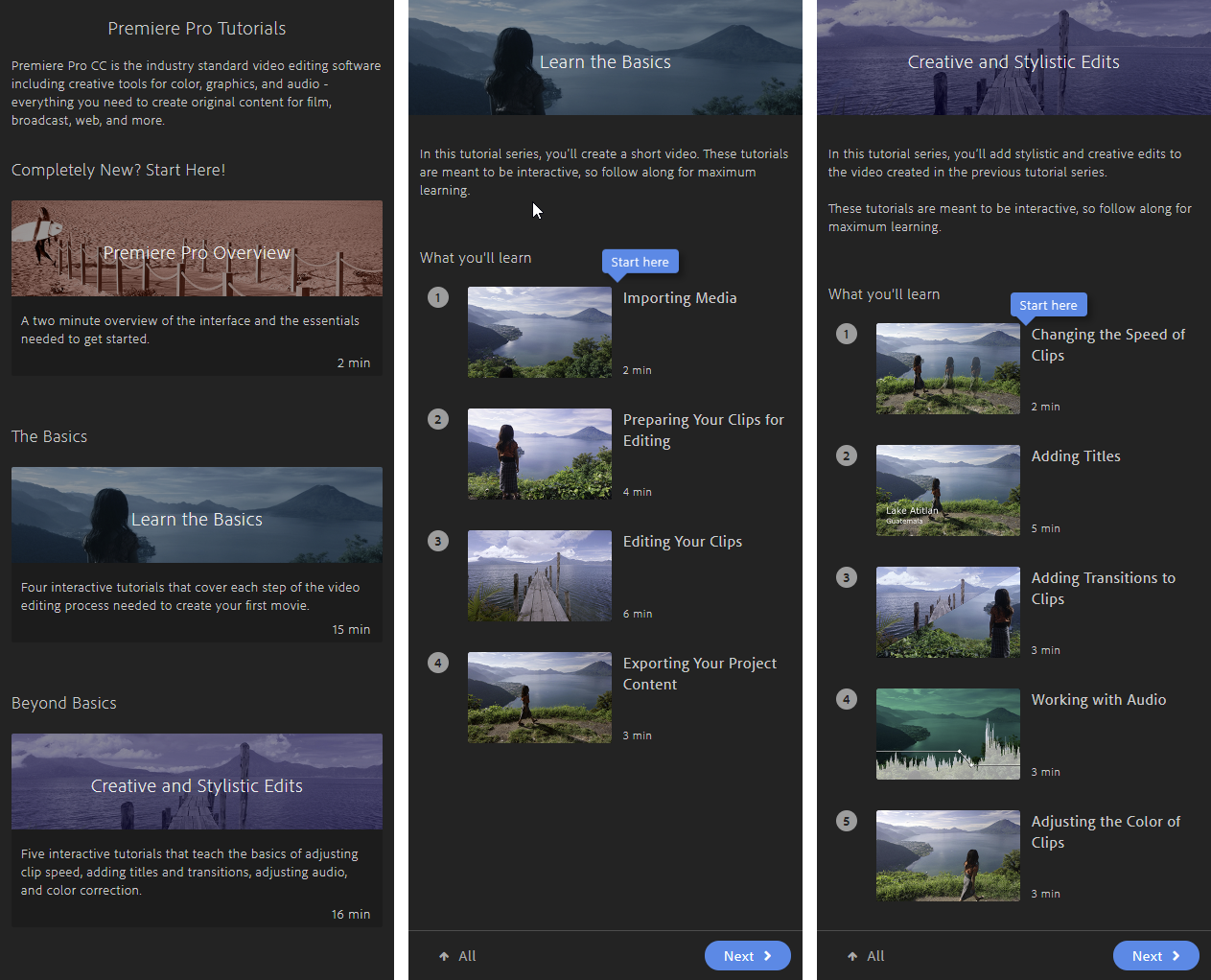Click the Importing Media thumbnail
Viewport: 1211px width, 980px height.
tap(540, 332)
